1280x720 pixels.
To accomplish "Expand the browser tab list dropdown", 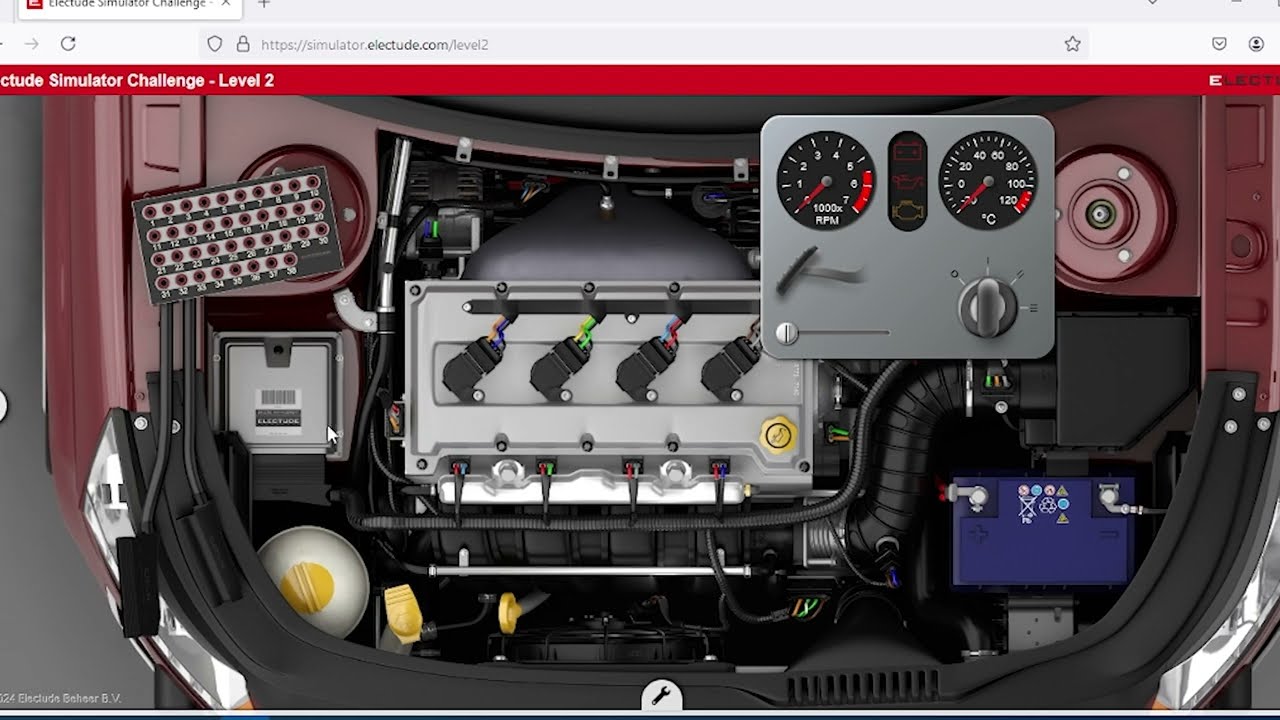I will (x=1152, y=3).
